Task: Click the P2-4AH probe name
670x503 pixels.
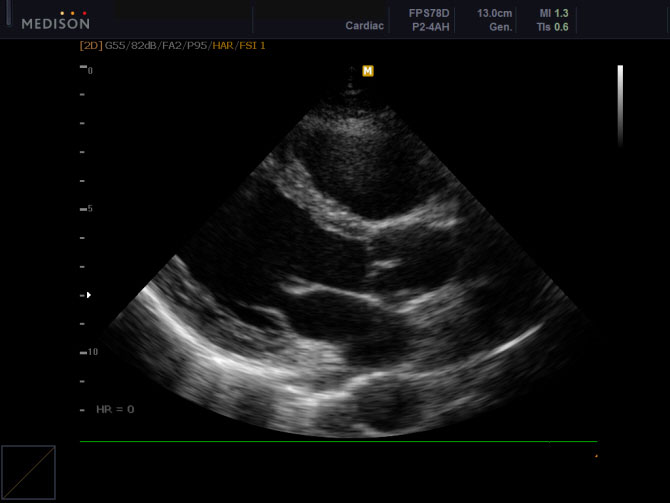Action: (x=431, y=27)
